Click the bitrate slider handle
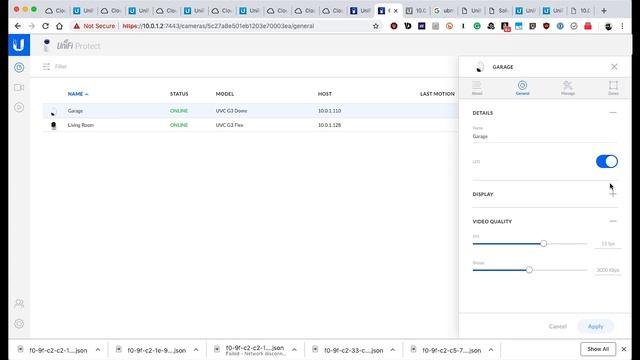This screenshot has height=360, width=640. coord(529,270)
